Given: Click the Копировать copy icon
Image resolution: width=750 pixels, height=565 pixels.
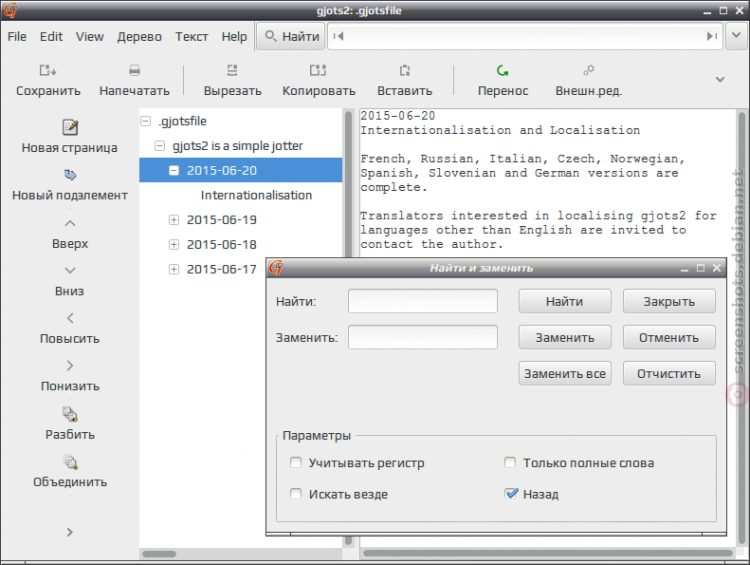Looking at the screenshot, I should pyautogui.click(x=318, y=70).
